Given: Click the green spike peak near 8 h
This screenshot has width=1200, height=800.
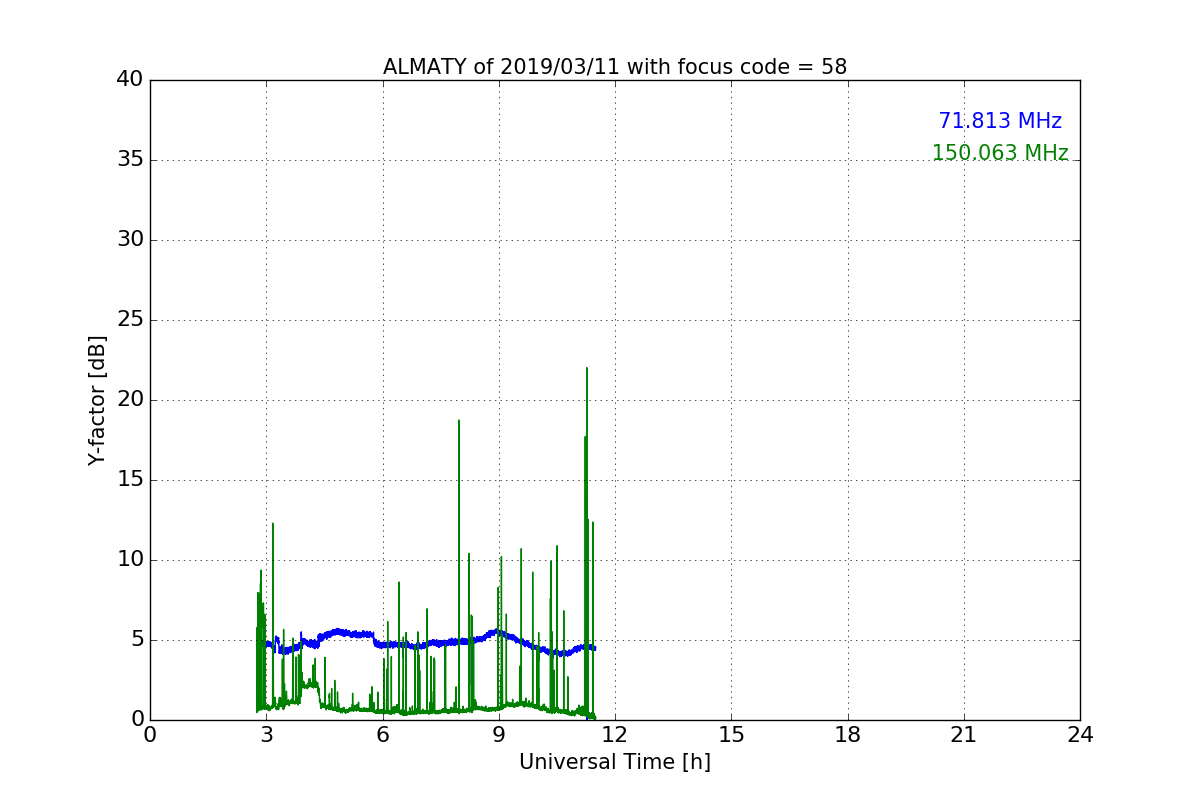Looking at the screenshot, I should [459, 421].
